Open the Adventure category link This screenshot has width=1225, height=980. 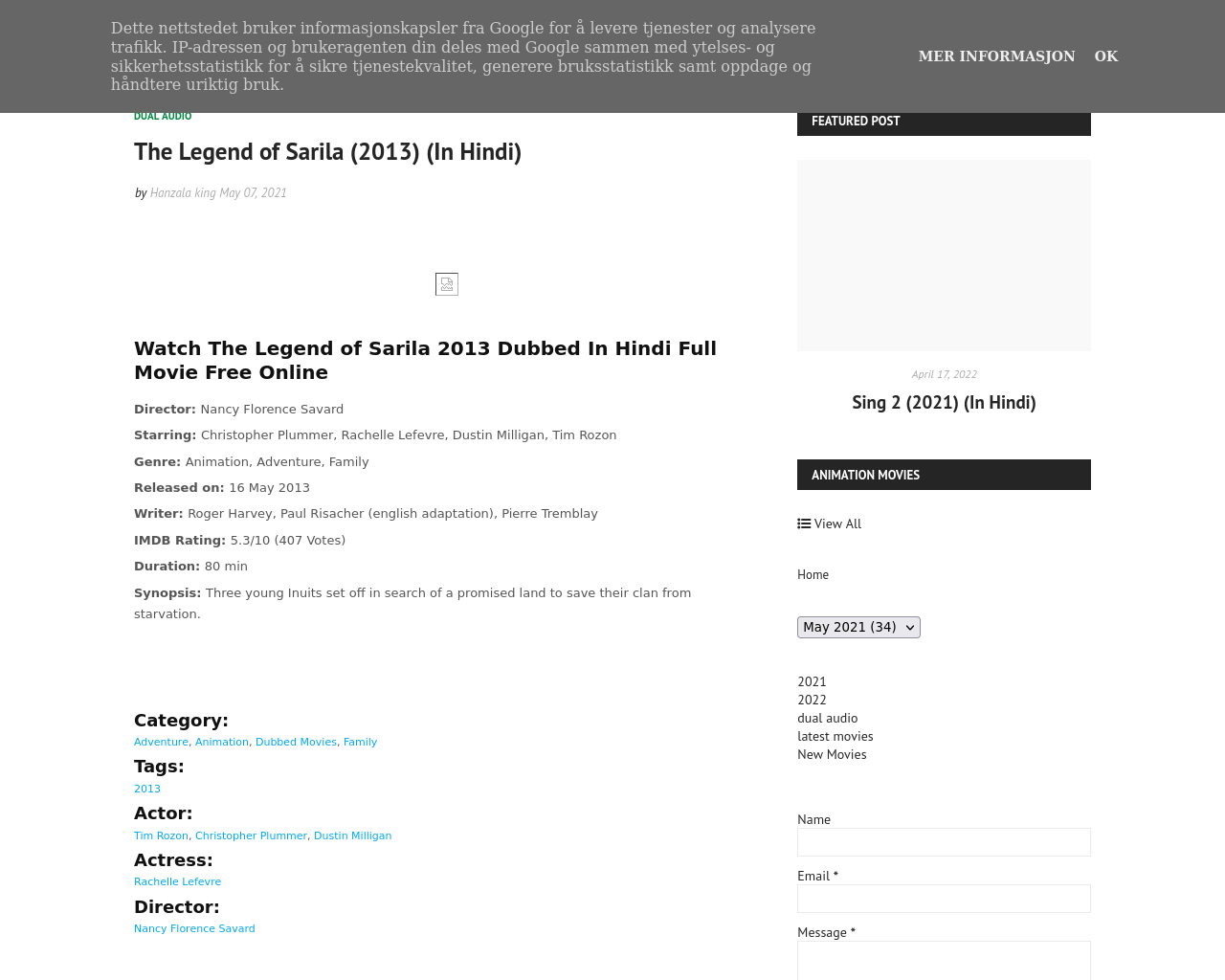161,742
